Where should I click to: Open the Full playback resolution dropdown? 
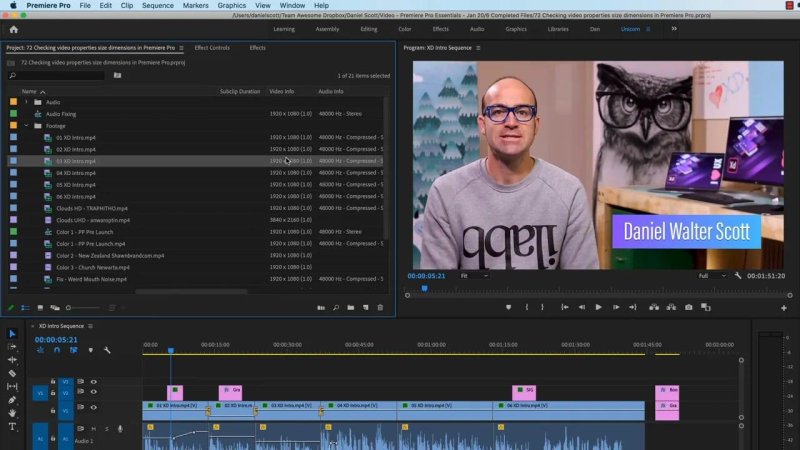click(x=712, y=276)
